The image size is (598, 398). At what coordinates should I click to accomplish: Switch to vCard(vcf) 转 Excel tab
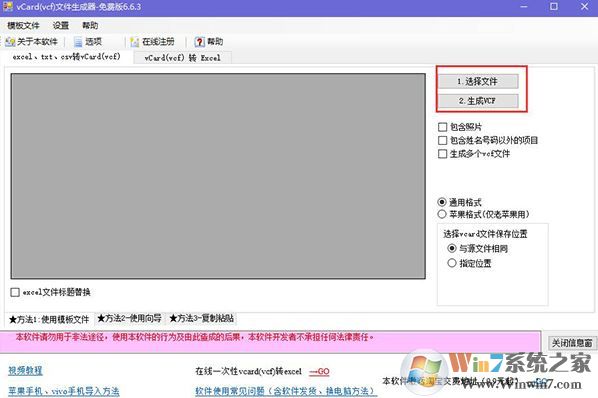click(182, 58)
